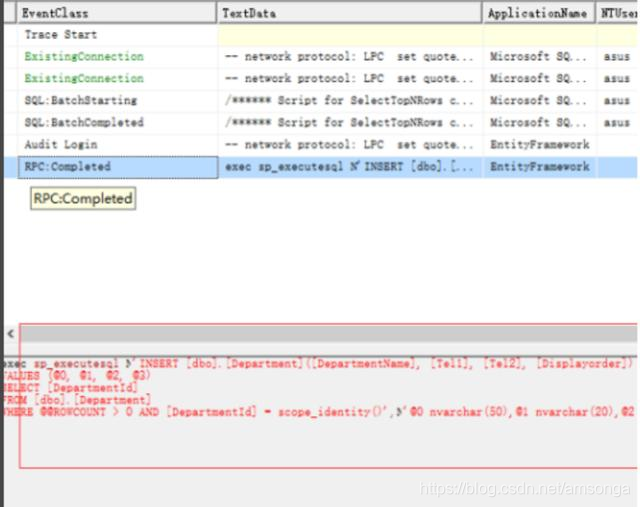Click the ApplicationName column header
The height and width of the screenshot is (507, 640).
point(539,13)
